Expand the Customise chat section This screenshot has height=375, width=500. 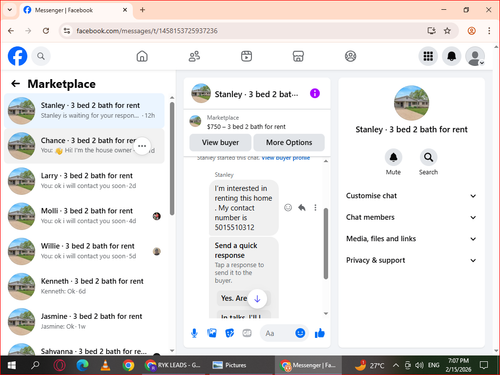(x=411, y=196)
